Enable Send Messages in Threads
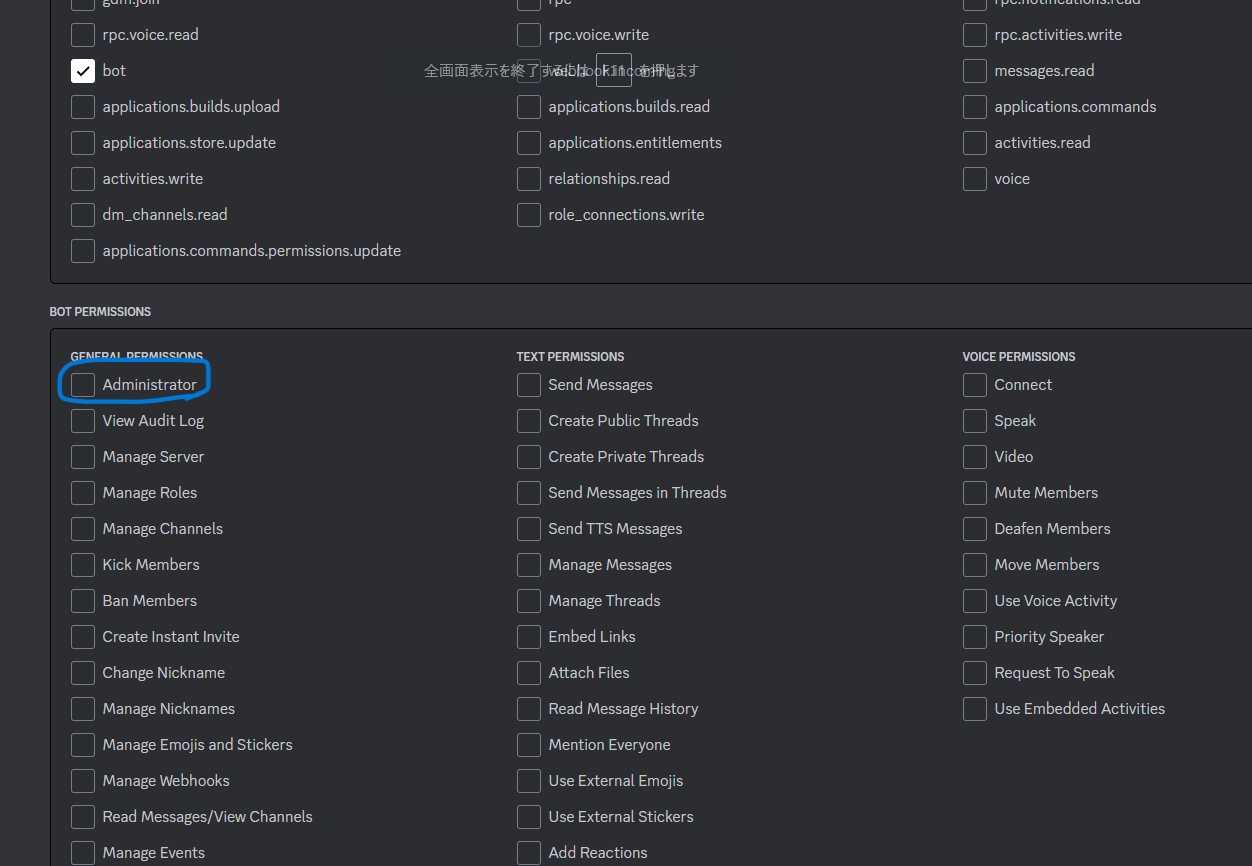 529,493
